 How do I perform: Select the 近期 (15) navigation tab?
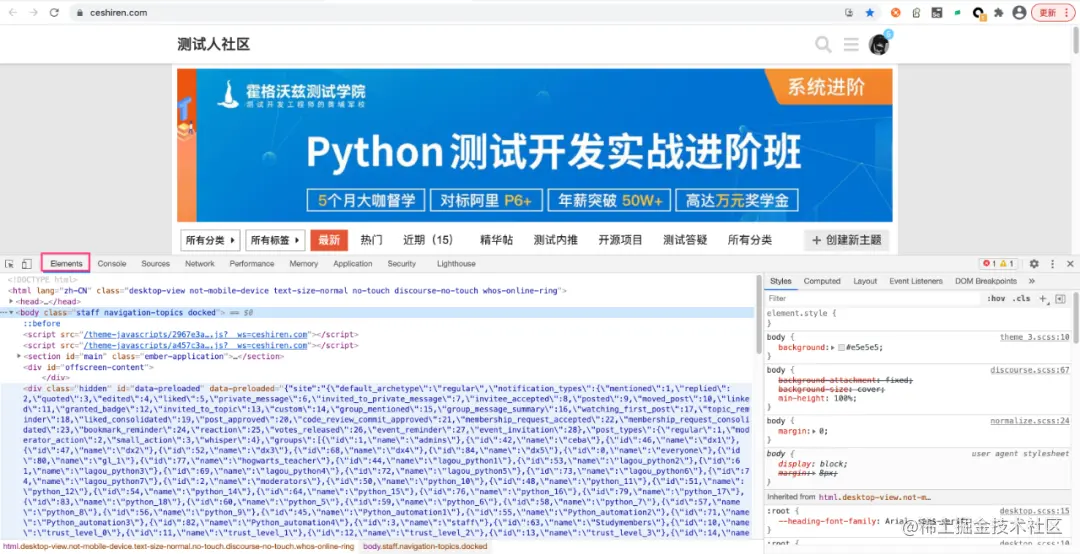coord(428,240)
